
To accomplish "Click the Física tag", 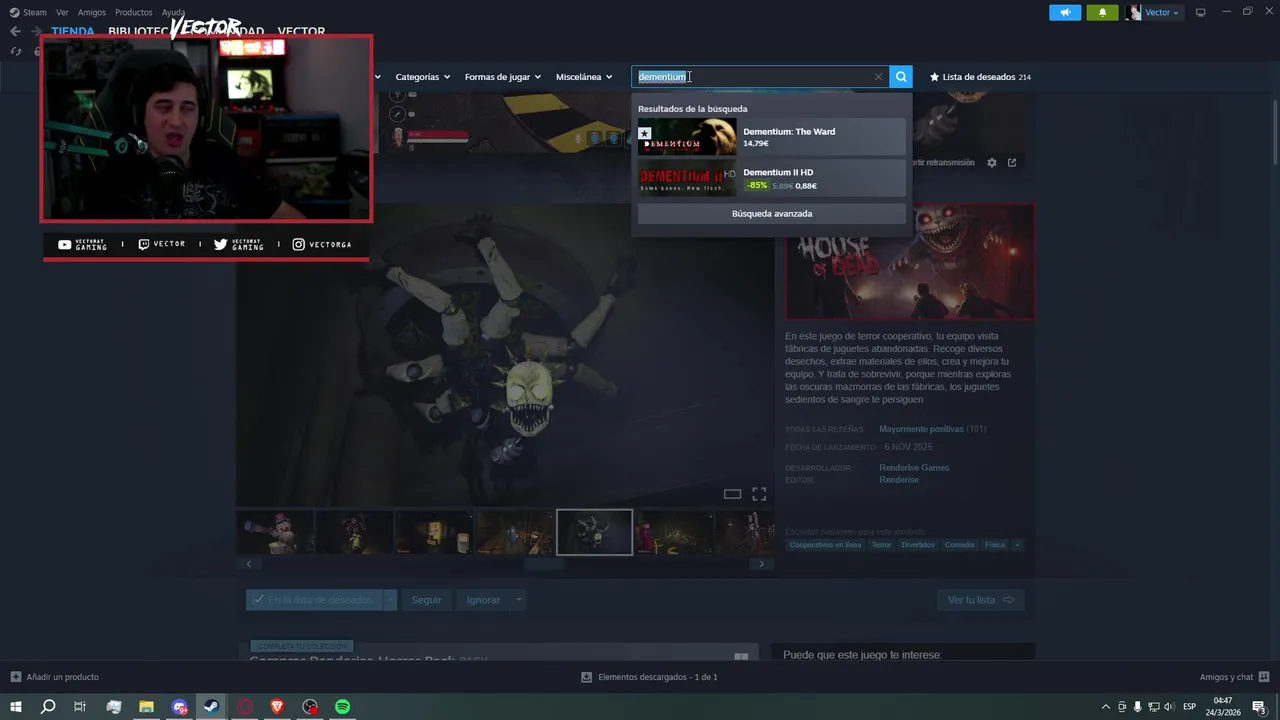I will 994,545.
